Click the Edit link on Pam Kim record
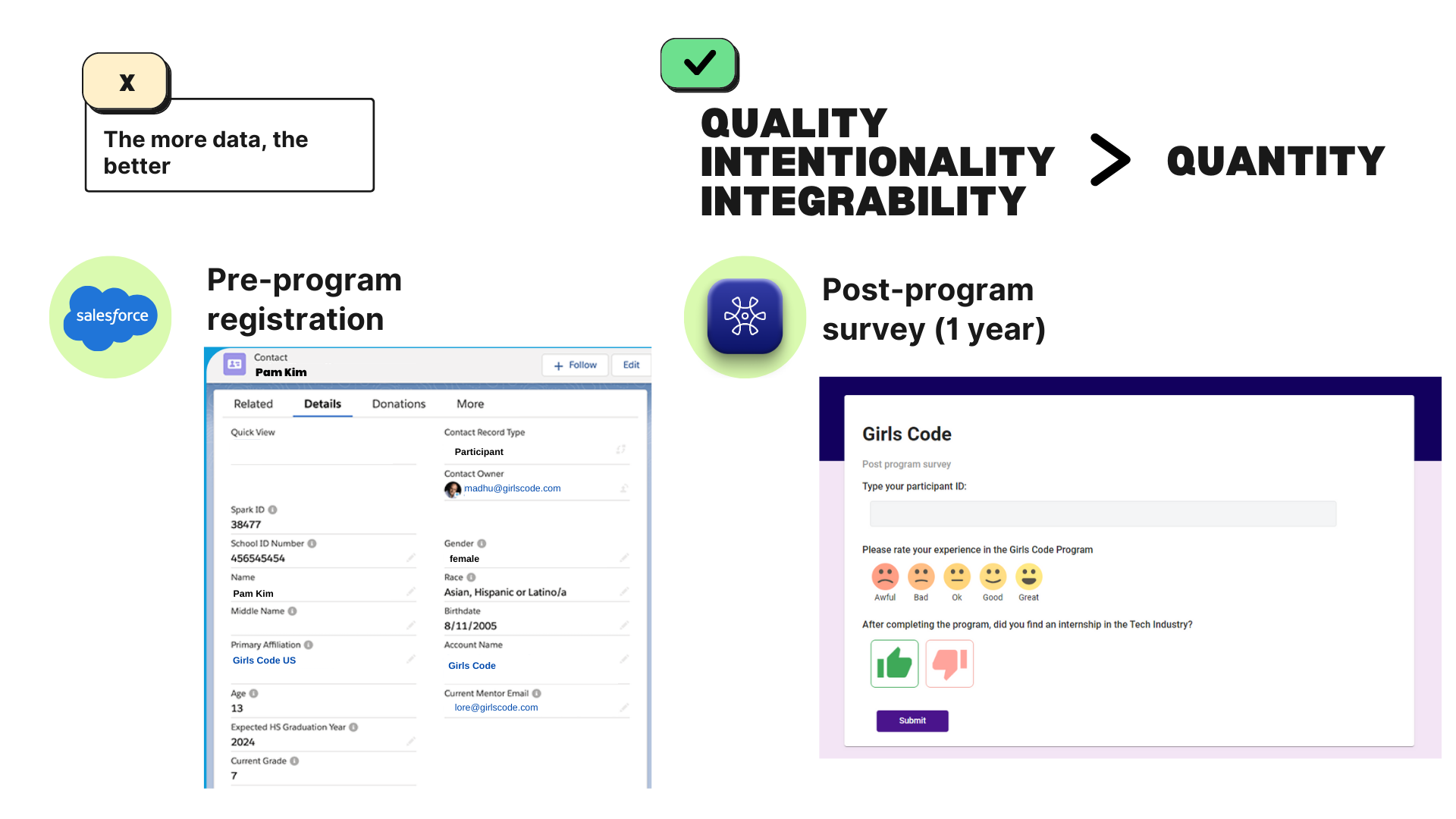Image resolution: width=1456 pixels, height=819 pixels. tap(631, 364)
